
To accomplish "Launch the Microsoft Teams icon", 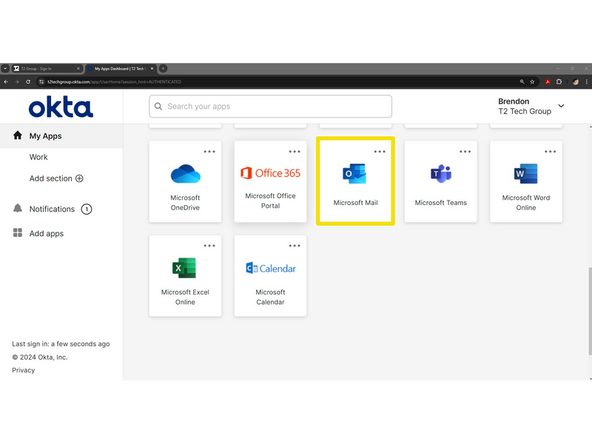I will click(441, 174).
